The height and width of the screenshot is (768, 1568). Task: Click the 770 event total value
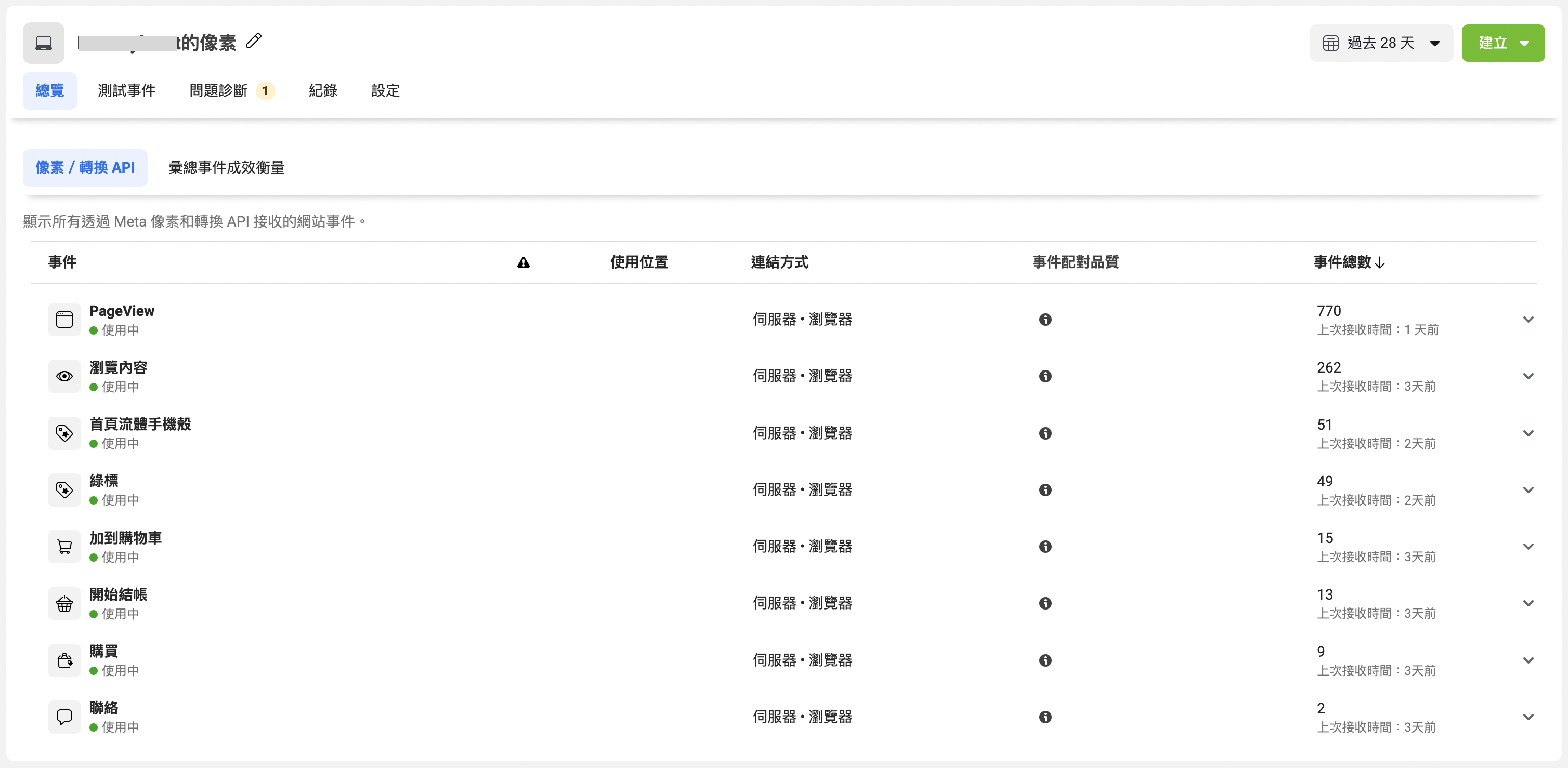tap(1329, 311)
